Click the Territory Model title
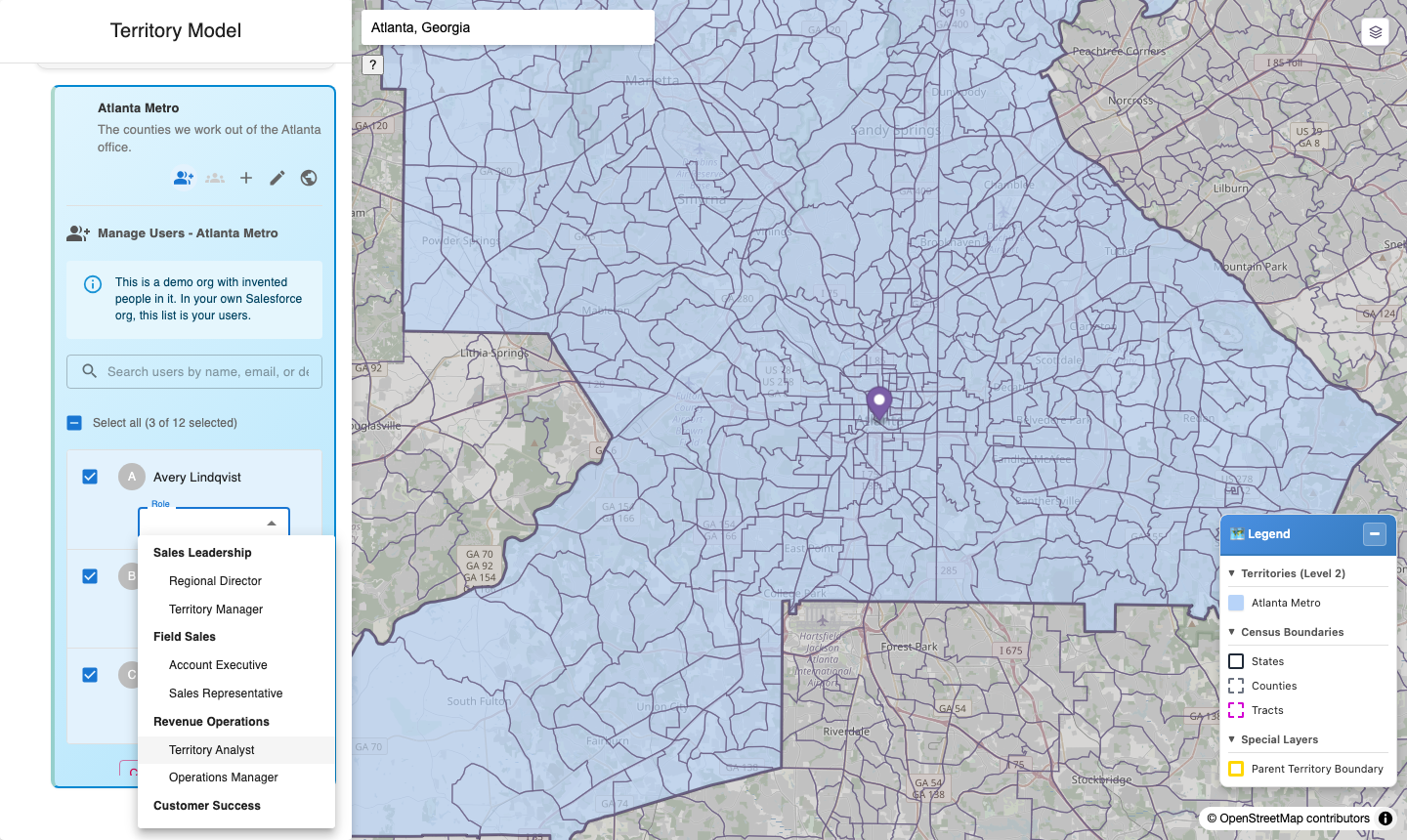 click(x=176, y=30)
